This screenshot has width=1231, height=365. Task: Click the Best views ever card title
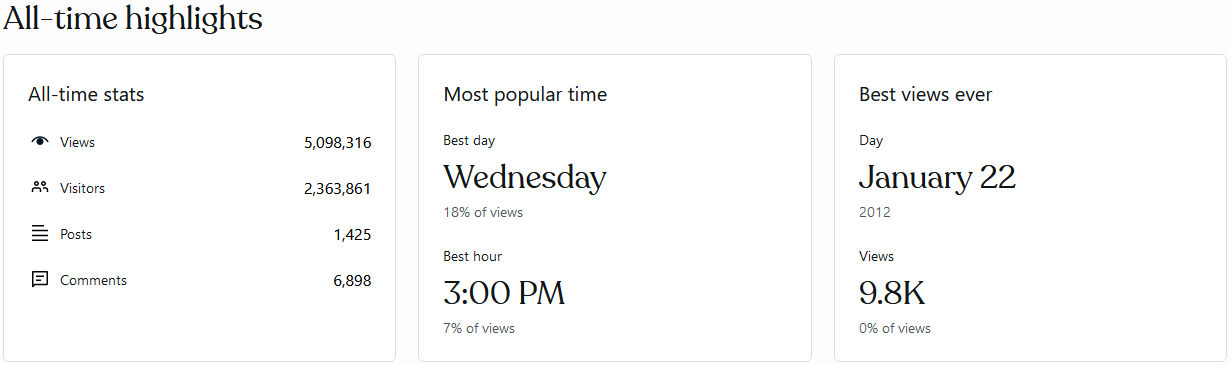926,95
